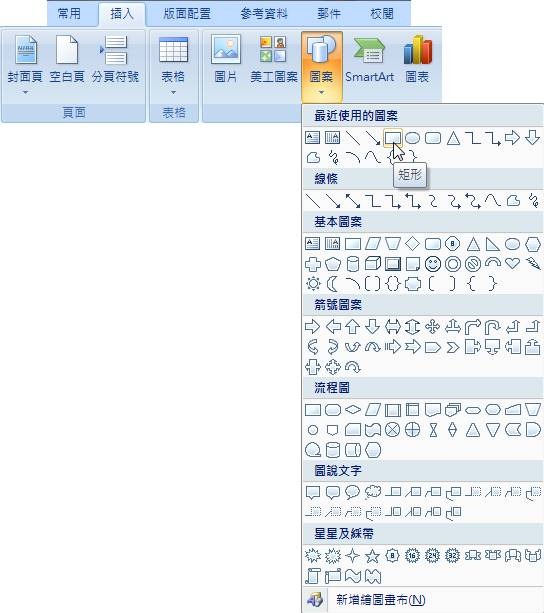Select the wave ribbon shape
The image size is (544, 613).
pyautogui.click(x=353, y=576)
